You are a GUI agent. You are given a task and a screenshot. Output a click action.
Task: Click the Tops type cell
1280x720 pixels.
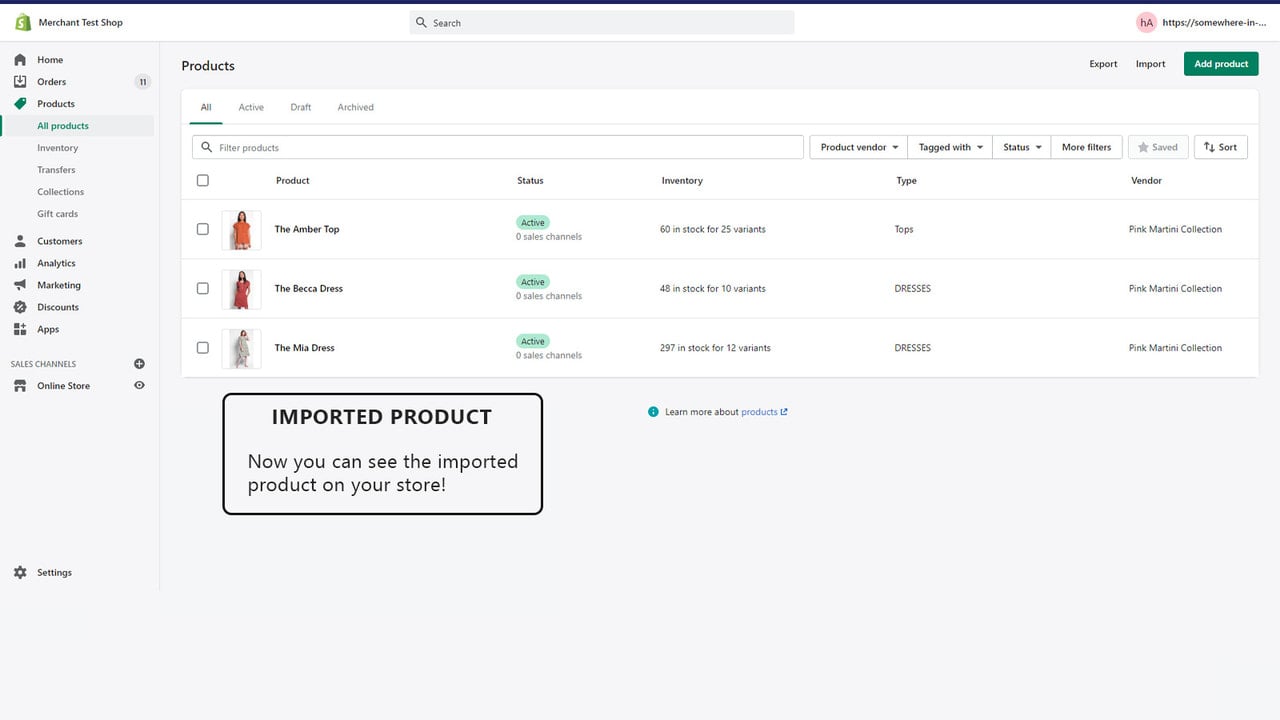coord(904,229)
